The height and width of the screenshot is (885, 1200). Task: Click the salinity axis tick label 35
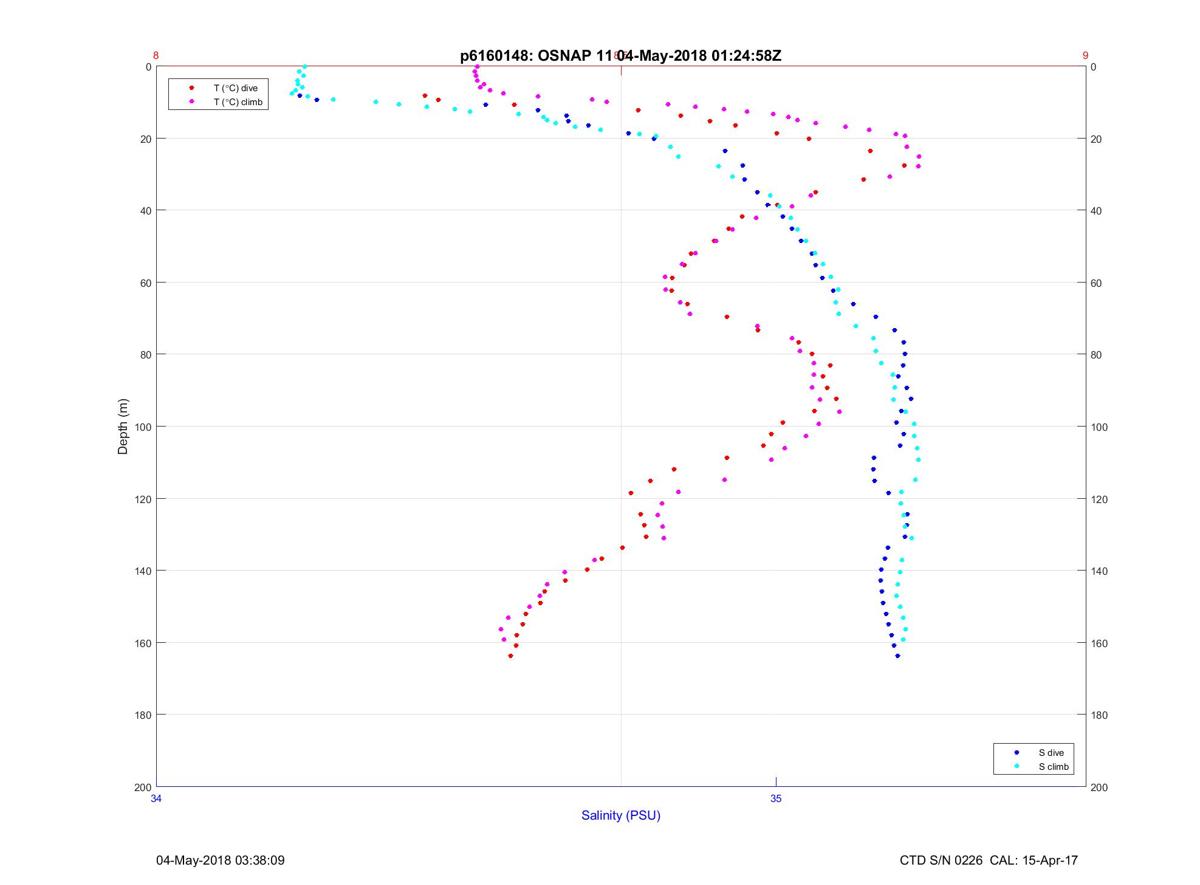pos(776,798)
